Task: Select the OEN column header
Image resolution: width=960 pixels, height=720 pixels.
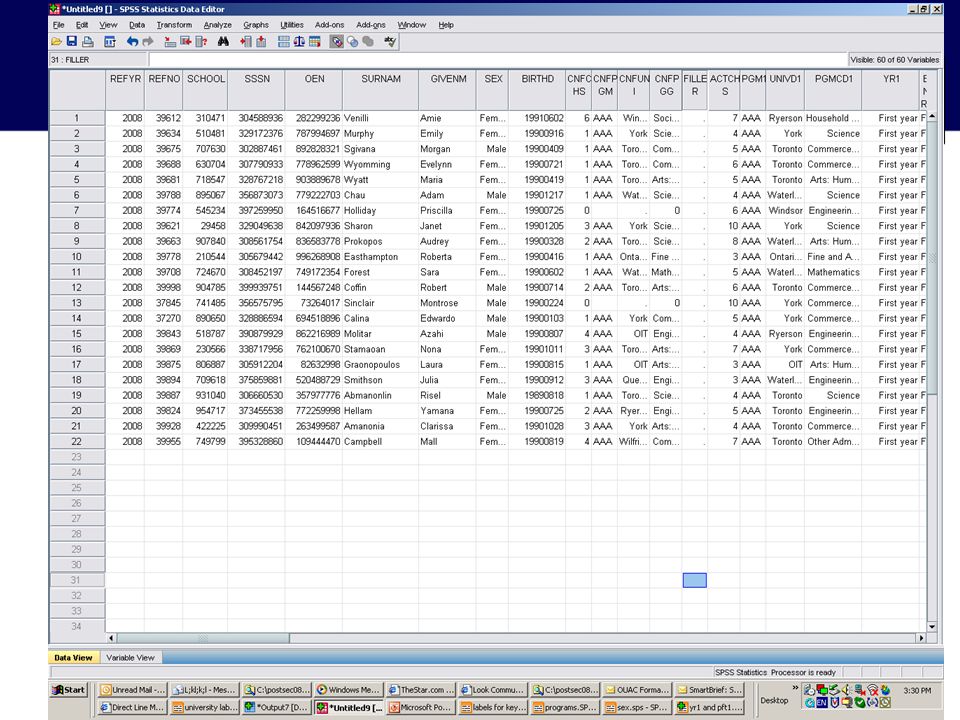Action: [315, 89]
